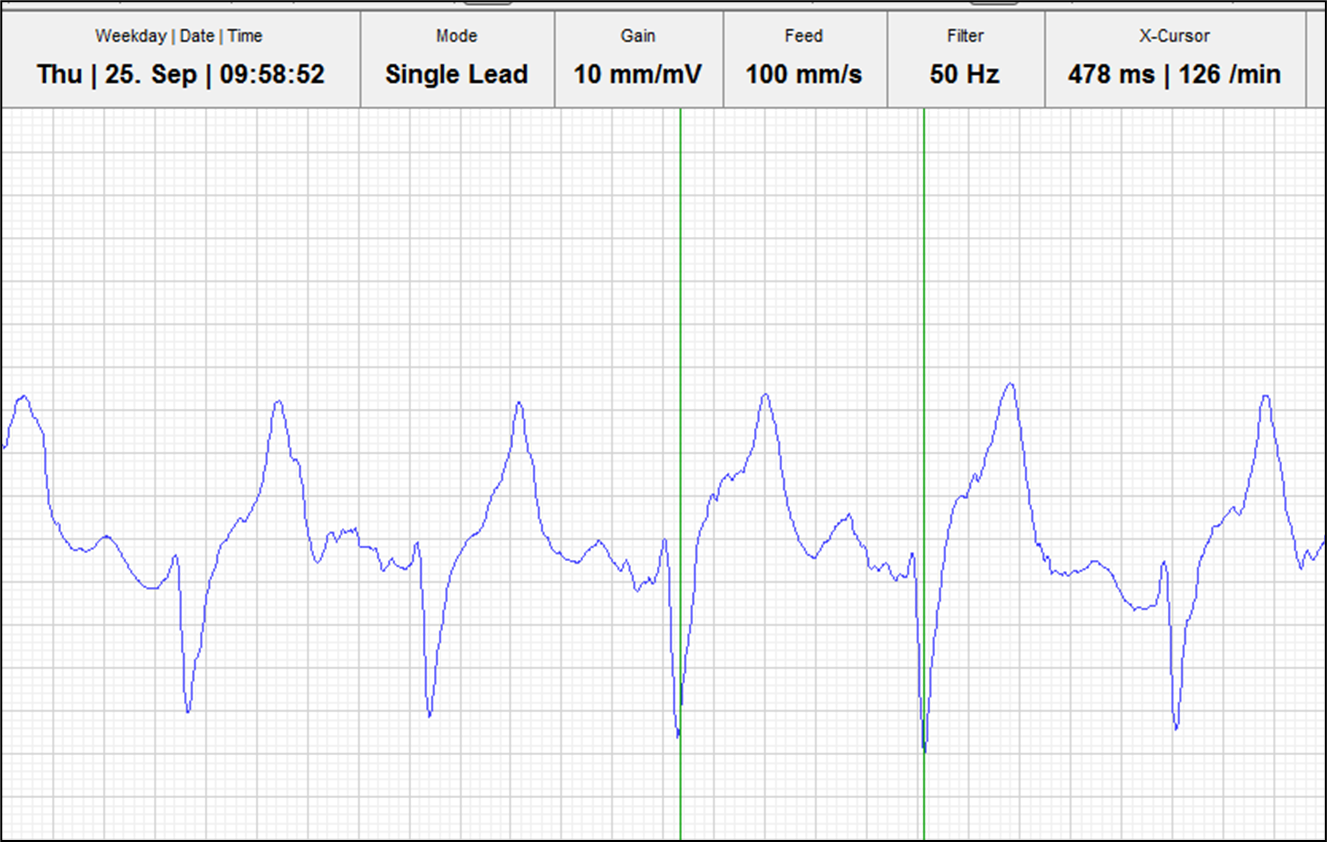Select the right green X-cursor line
This screenshot has width=1327, height=842.
(x=924, y=300)
